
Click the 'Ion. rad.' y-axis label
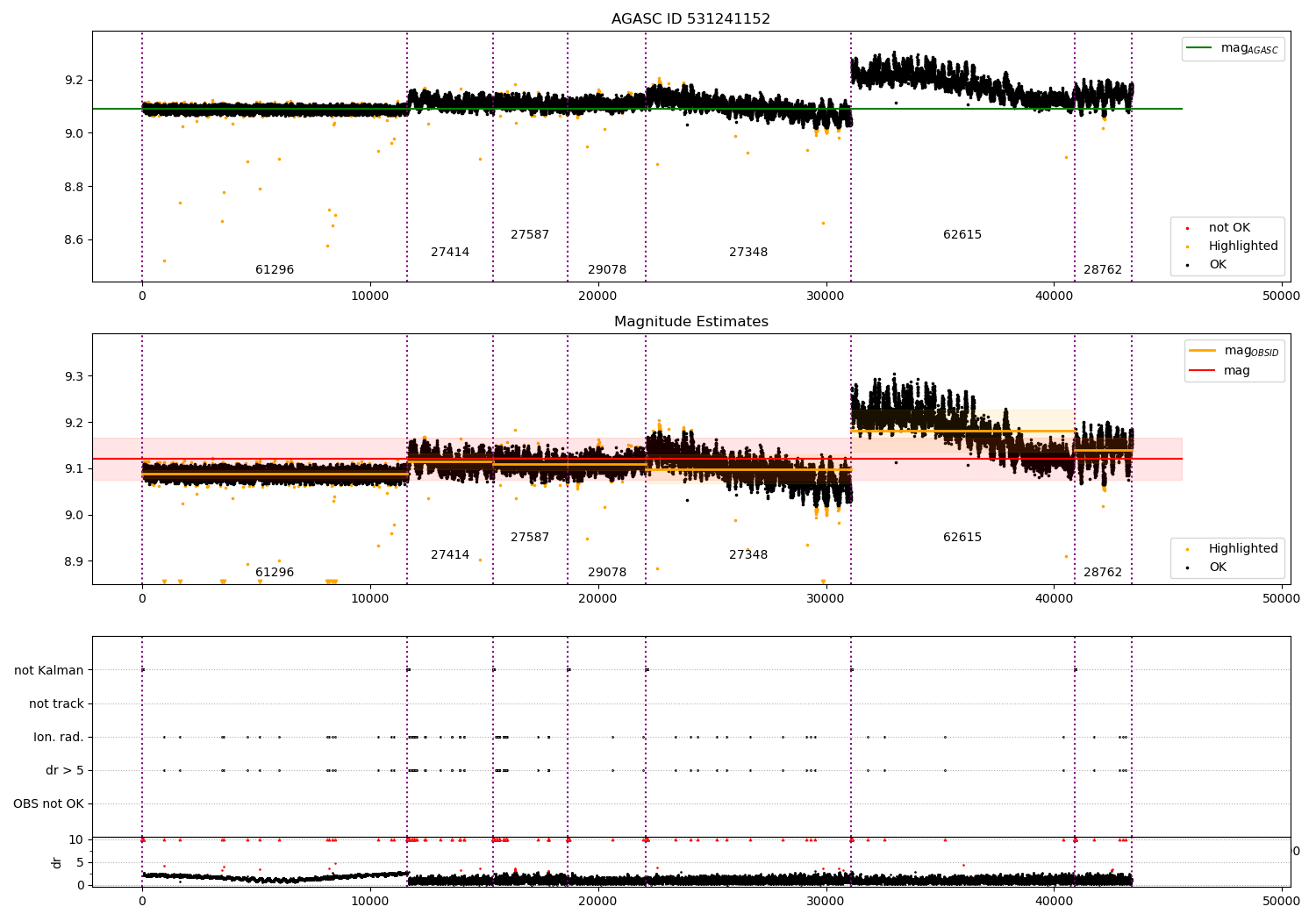(x=59, y=738)
